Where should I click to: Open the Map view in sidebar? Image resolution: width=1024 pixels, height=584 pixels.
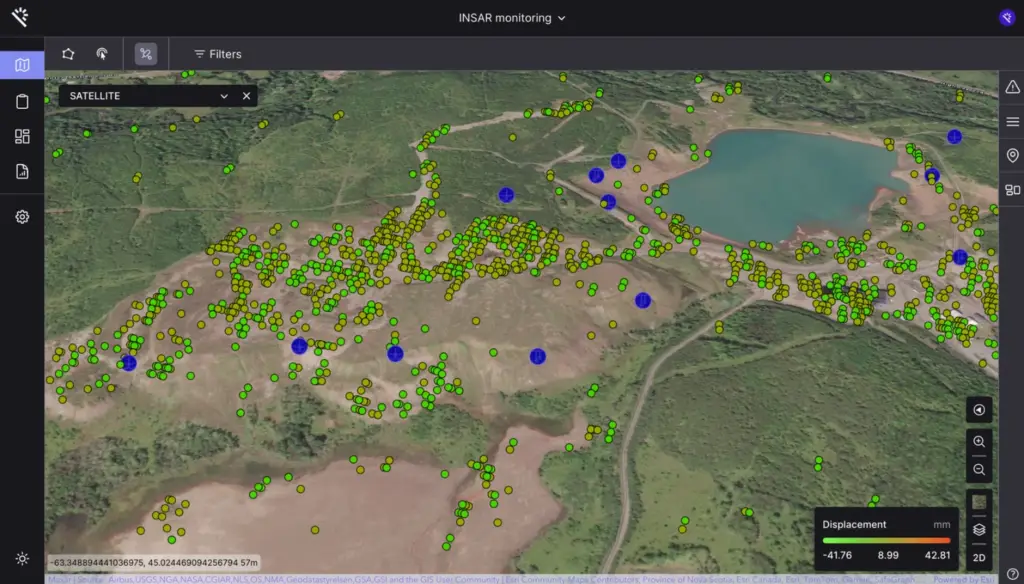pos(22,66)
